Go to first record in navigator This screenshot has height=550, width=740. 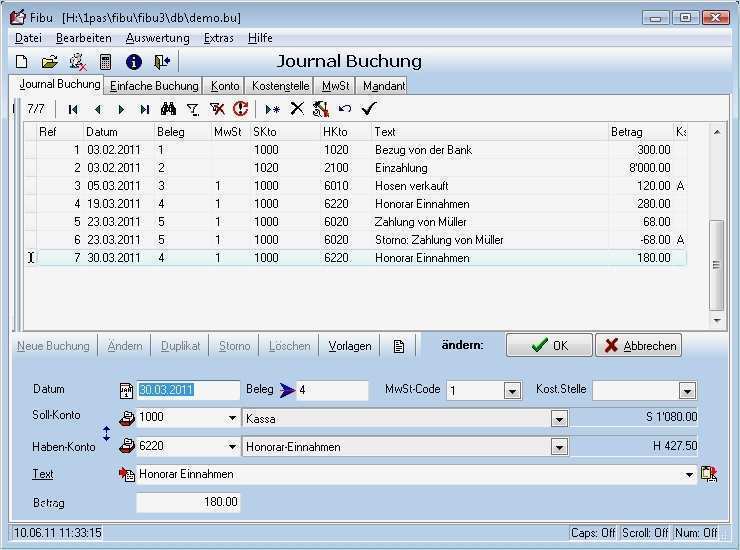point(73,110)
